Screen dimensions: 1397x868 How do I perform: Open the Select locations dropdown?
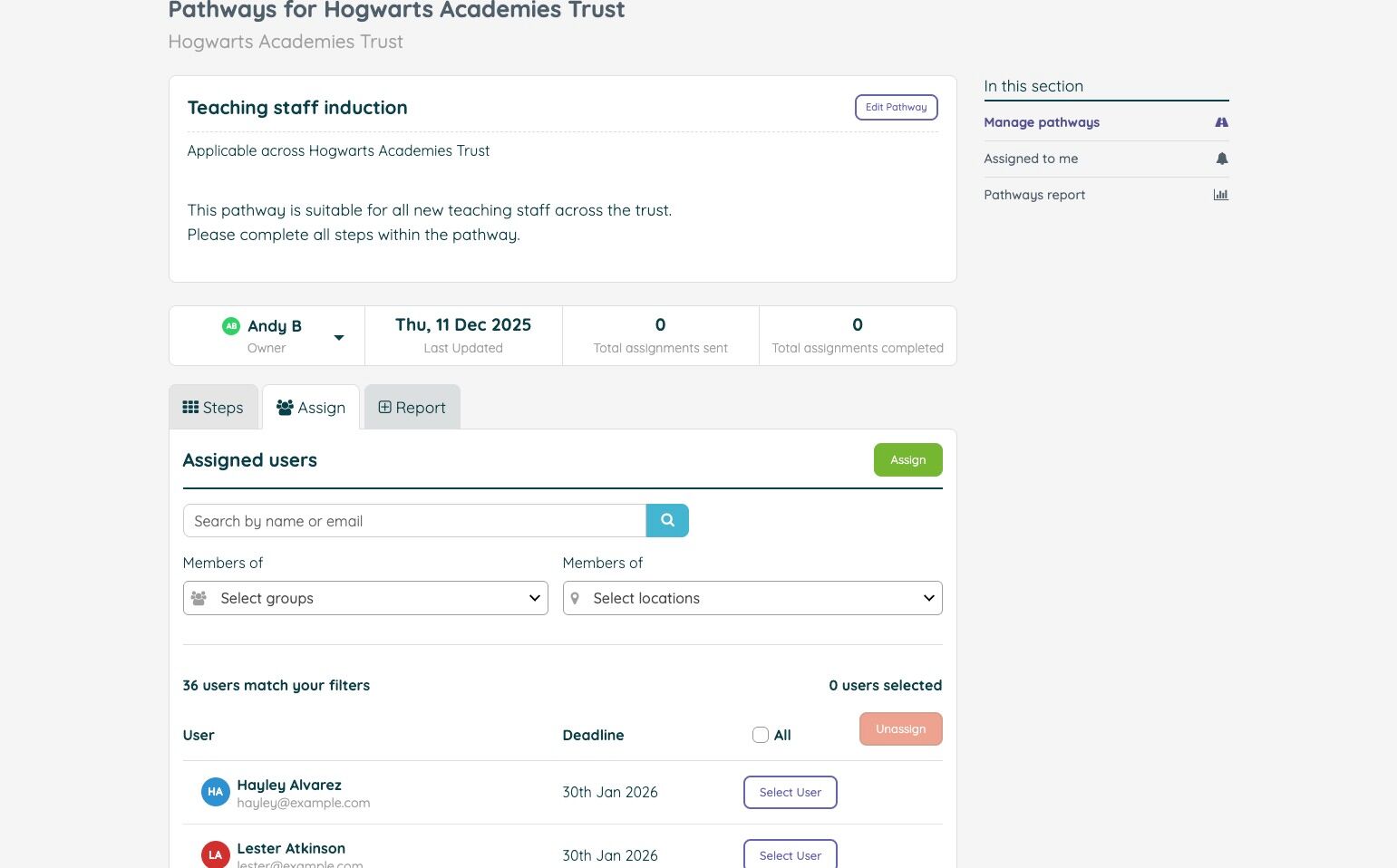tap(752, 598)
